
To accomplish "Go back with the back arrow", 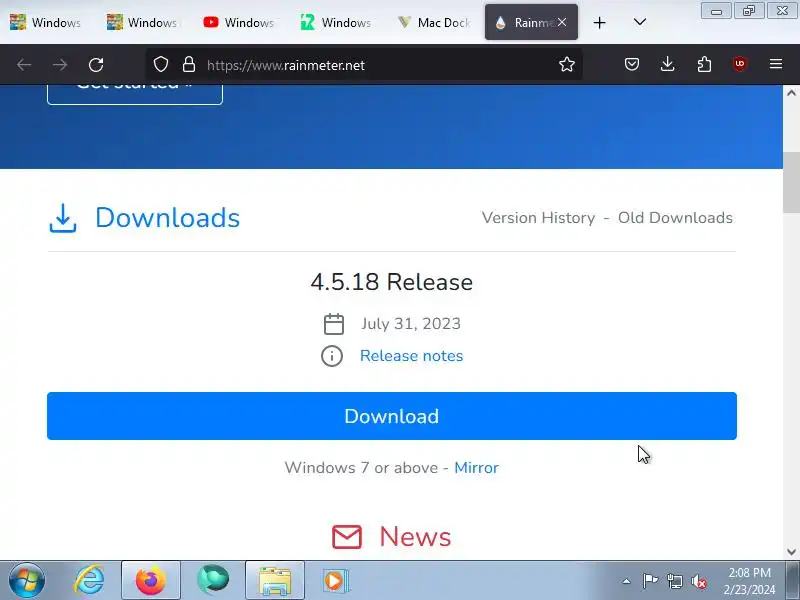I will (x=24, y=65).
